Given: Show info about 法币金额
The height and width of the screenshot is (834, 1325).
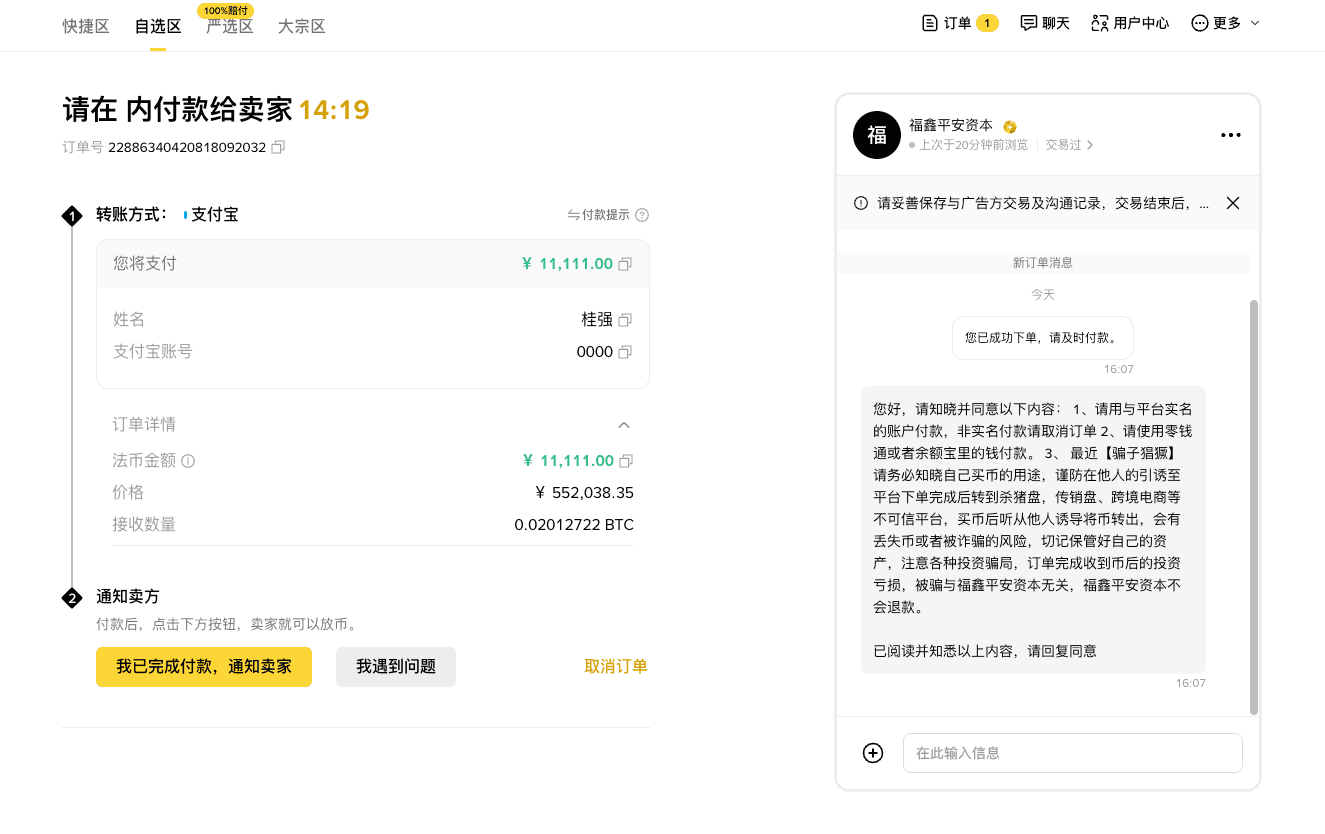Looking at the screenshot, I should 188,461.
